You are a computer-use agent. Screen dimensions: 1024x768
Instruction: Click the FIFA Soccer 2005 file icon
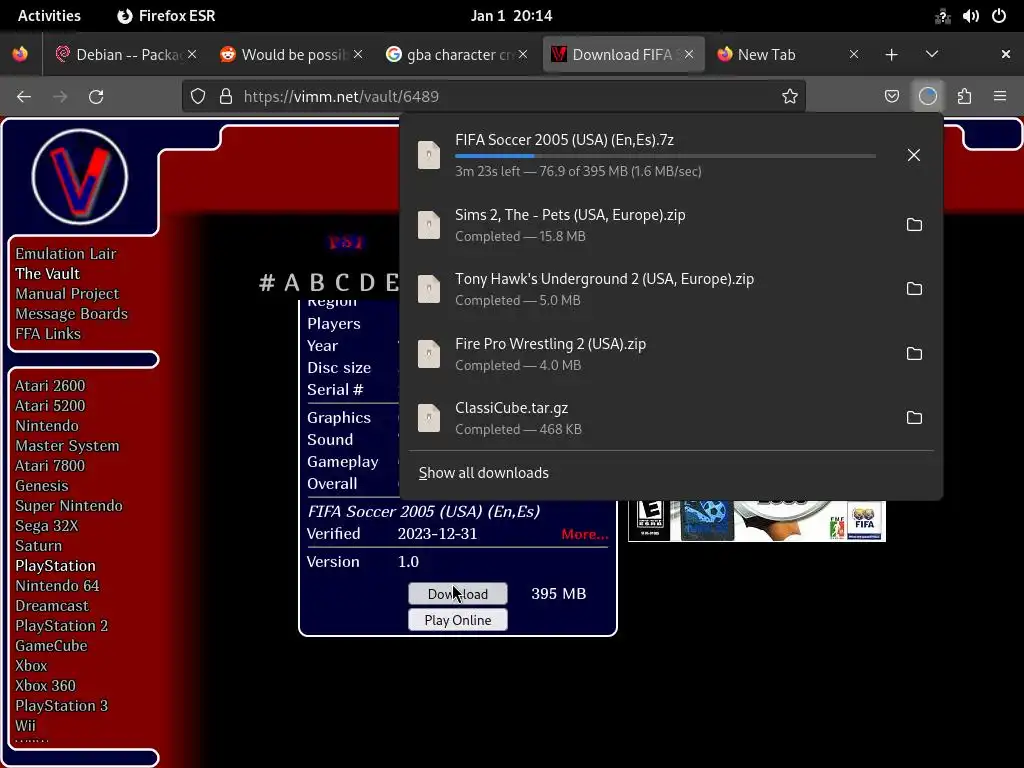[429, 155]
